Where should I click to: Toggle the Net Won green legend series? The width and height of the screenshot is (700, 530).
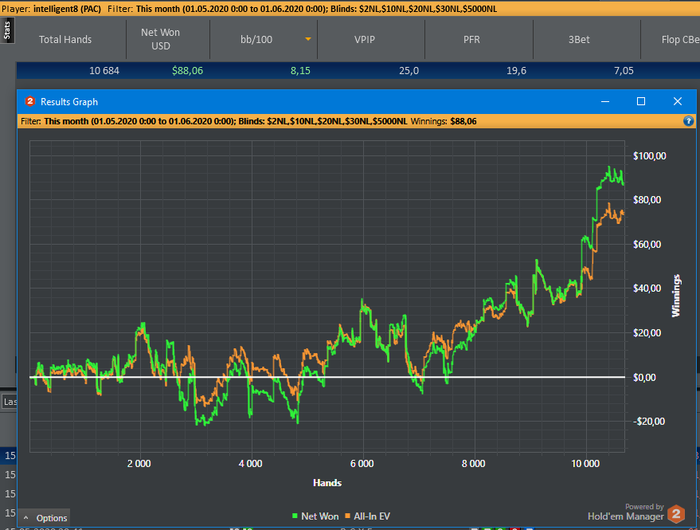(x=315, y=516)
